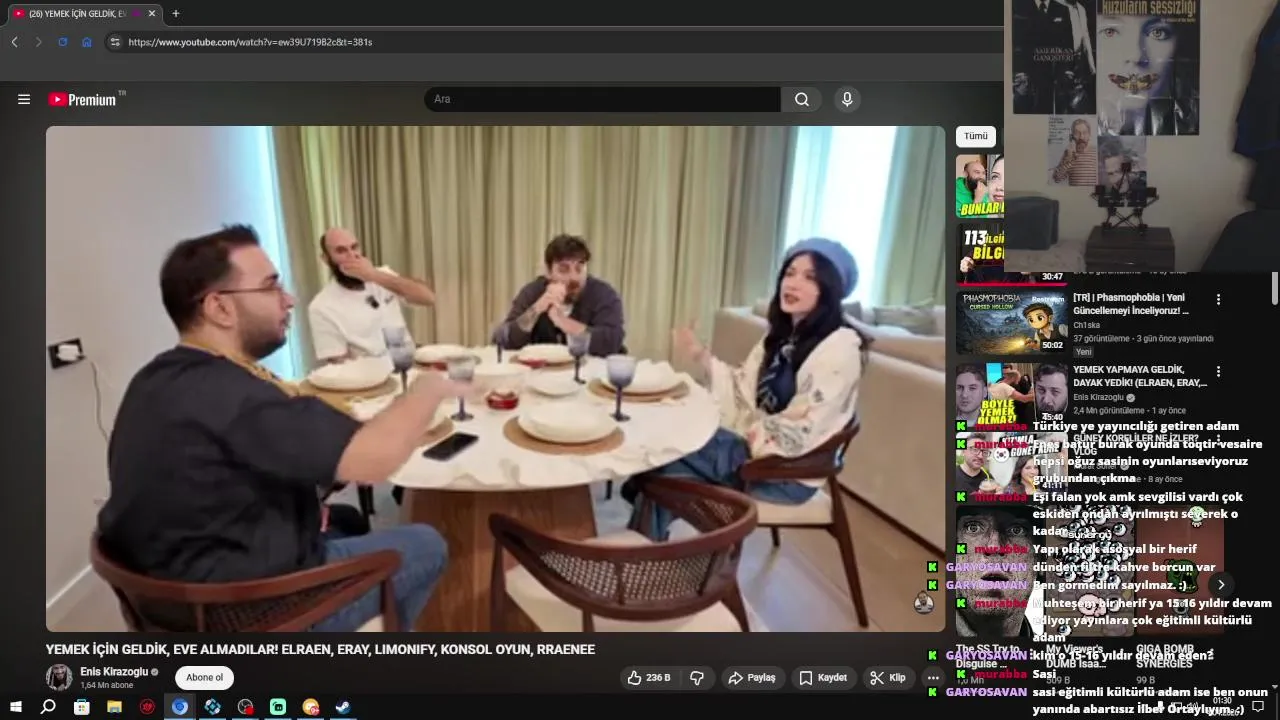
Task: Open a new browser tab
Action: coord(176,13)
